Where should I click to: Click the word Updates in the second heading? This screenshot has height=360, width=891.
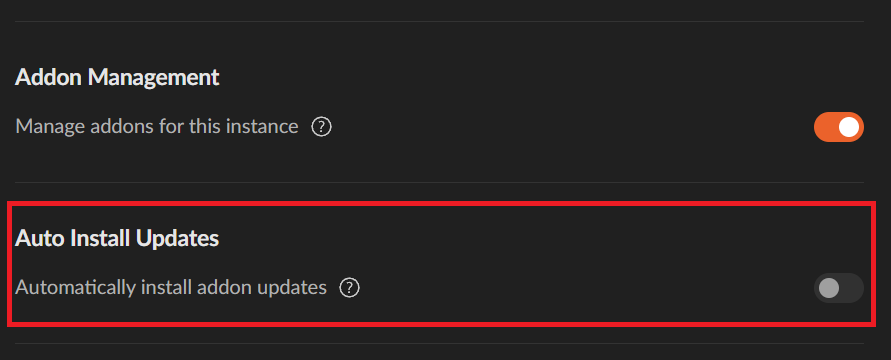tap(177, 239)
